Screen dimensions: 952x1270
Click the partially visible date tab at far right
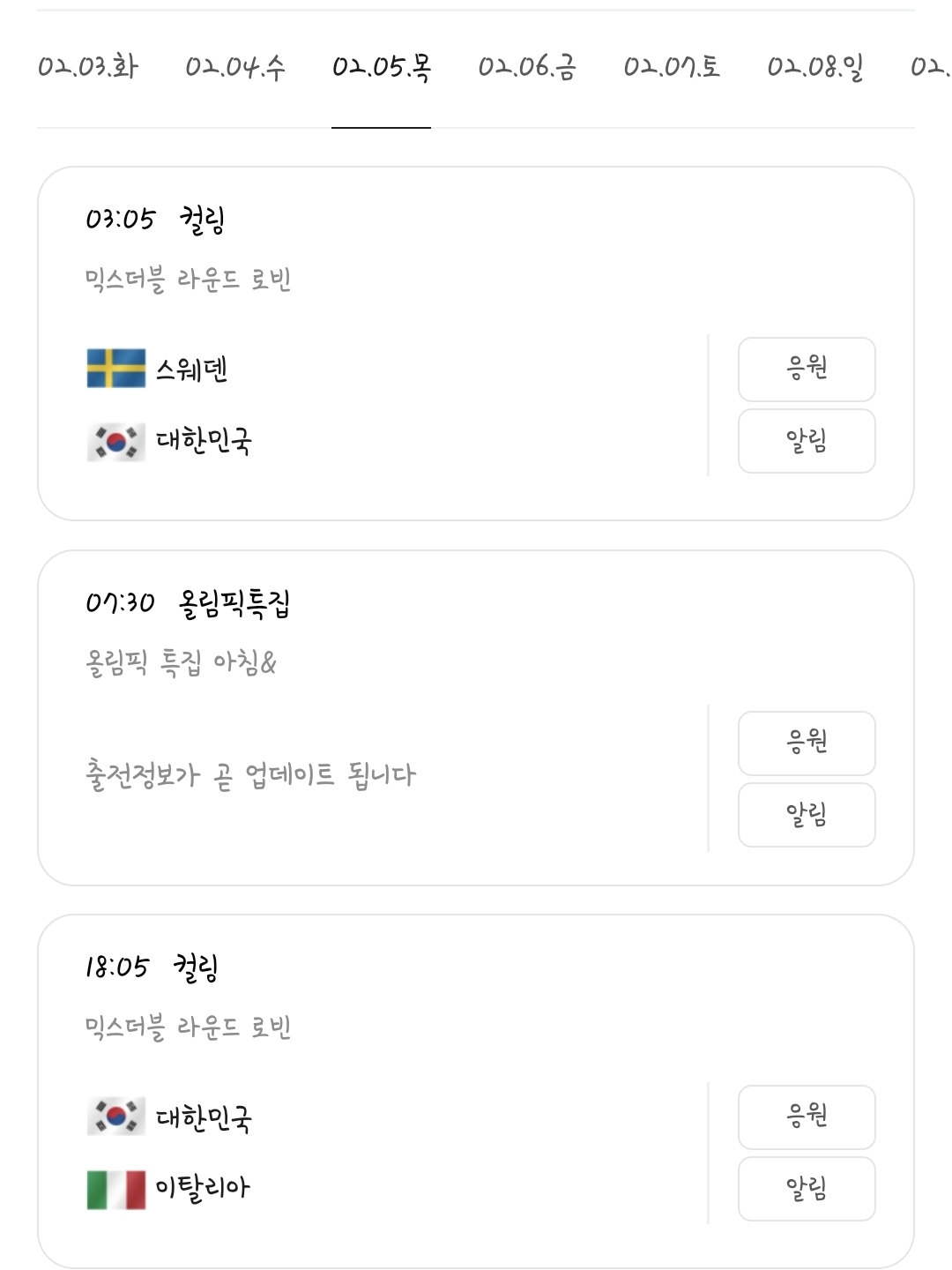click(x=930, y=67)
